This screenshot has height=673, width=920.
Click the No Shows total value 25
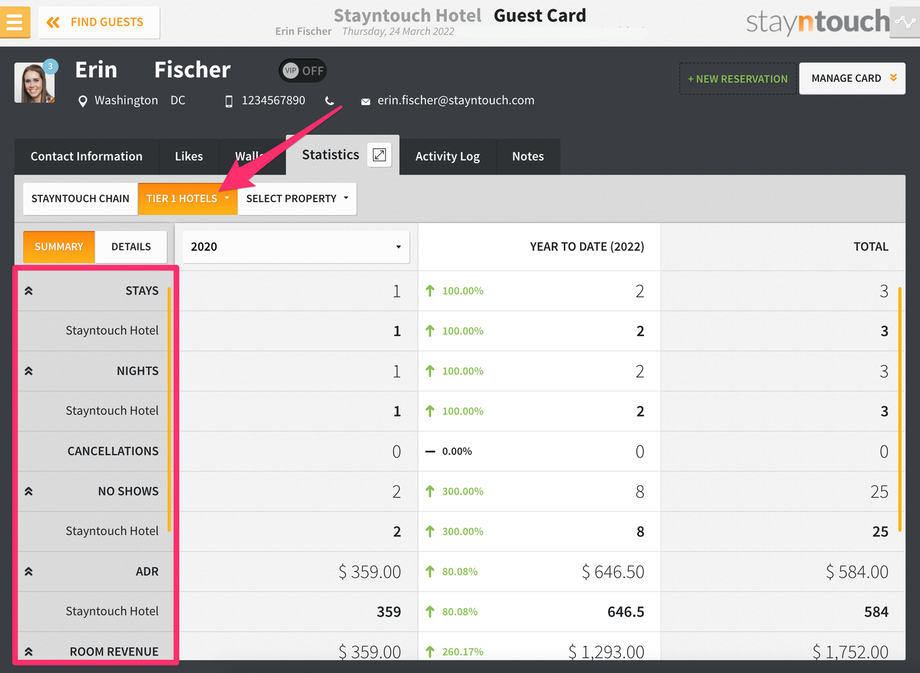(x=879, y=492)
